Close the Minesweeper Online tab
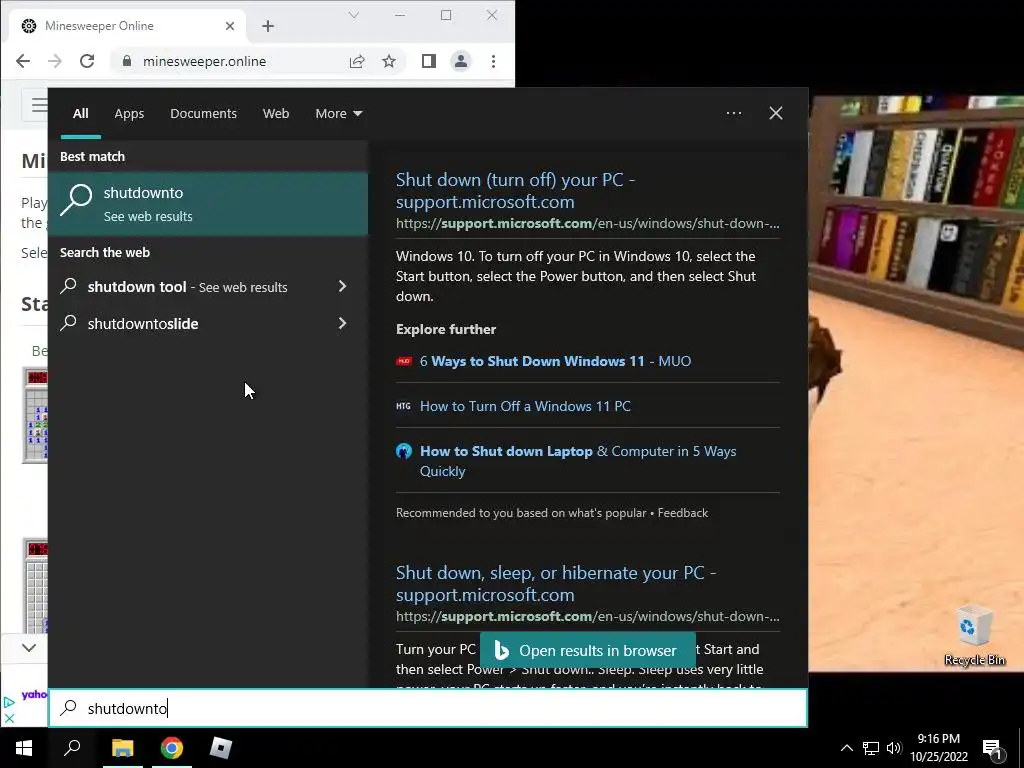 click(230, 26)
